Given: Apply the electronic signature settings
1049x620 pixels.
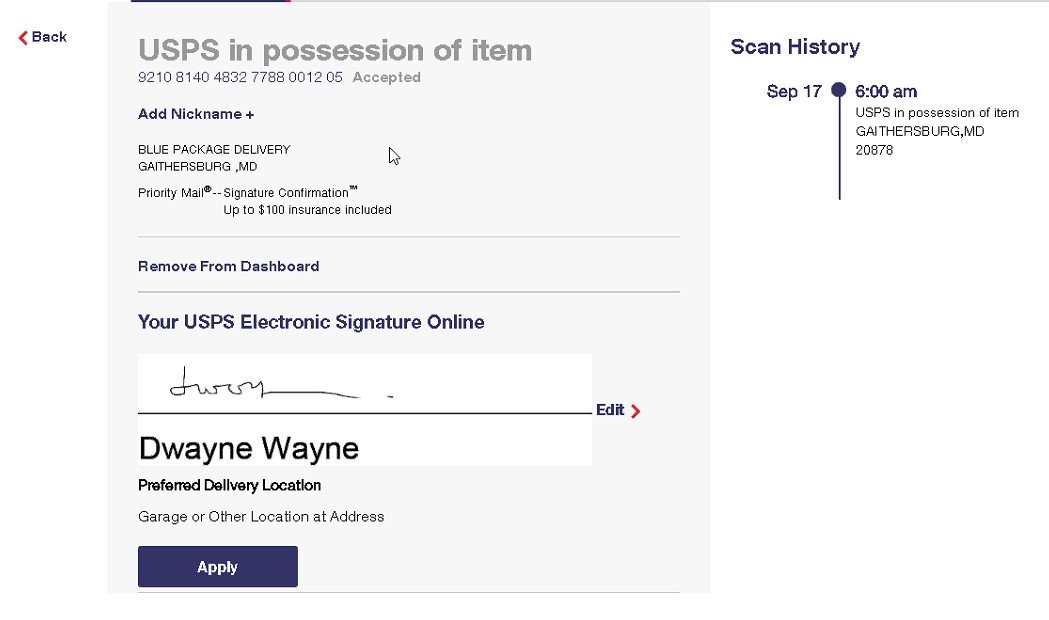Looking at the screenshot, I should pyautogui.click(x=217, y=566).
